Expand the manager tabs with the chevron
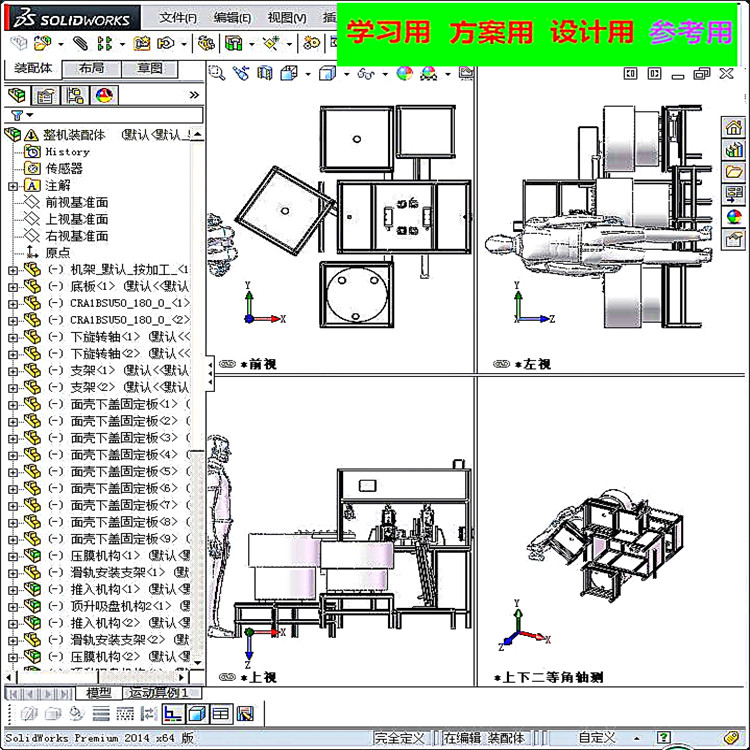This screenshot has width=750, height=750. 194,95
